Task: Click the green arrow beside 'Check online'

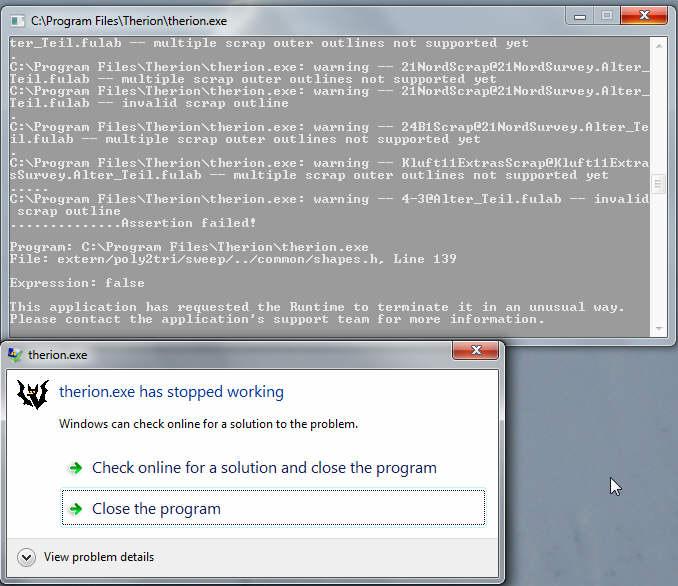Action: [76, 468]
